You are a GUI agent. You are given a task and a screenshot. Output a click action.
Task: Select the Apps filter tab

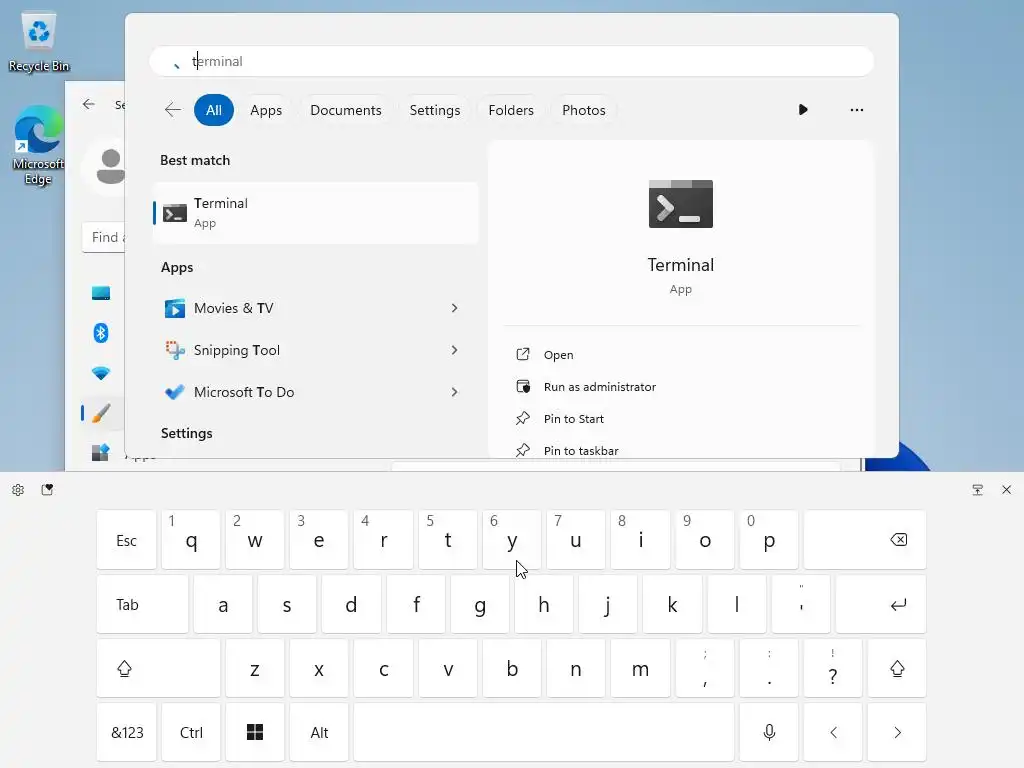(266, 110)
